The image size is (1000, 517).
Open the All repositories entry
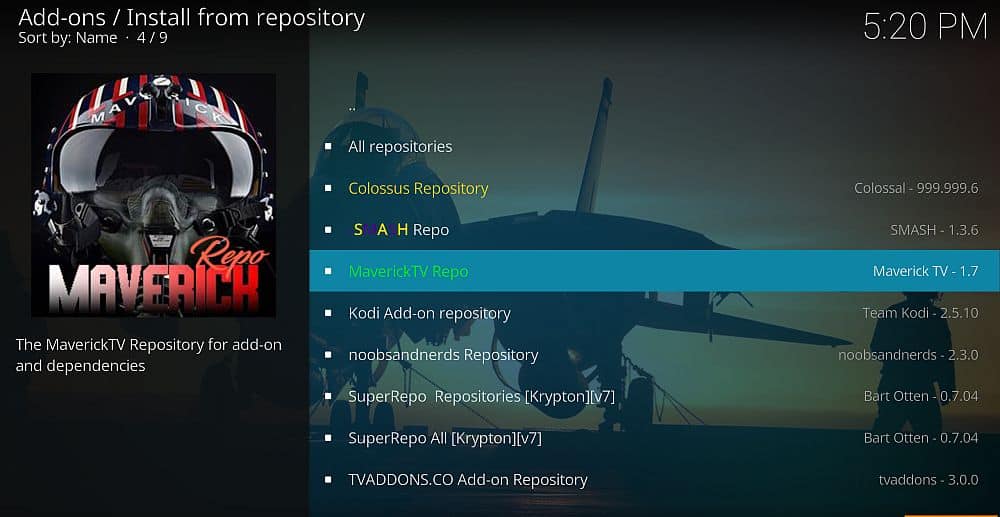coord(654,147)
